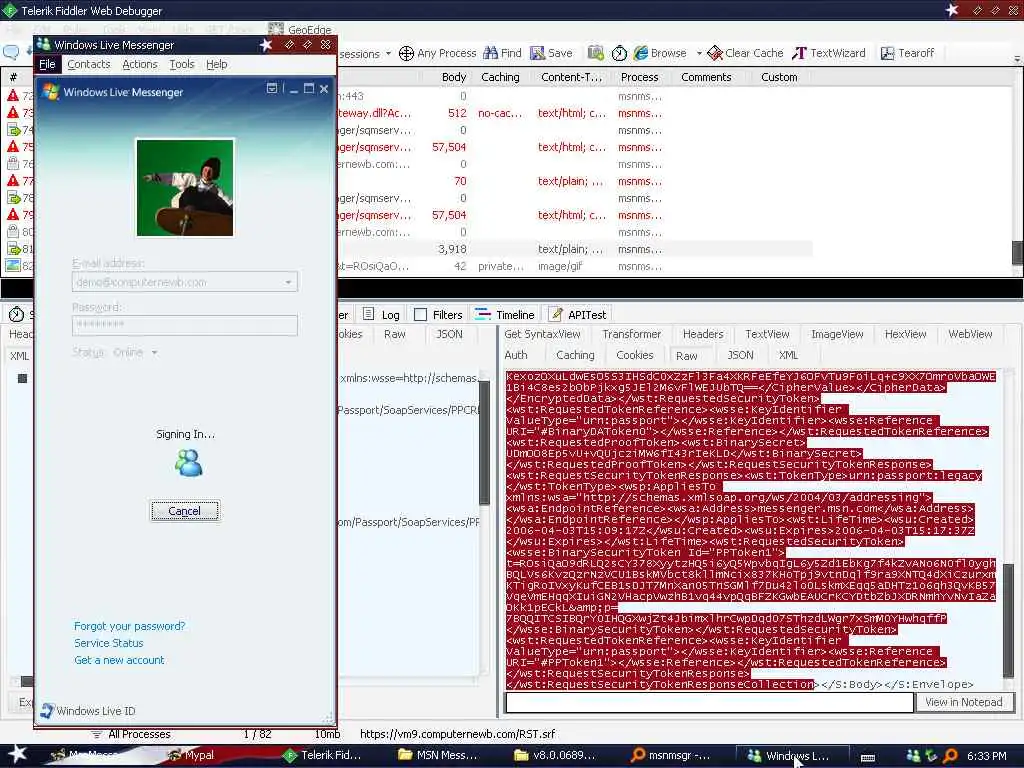Open Find in Fiddler toolbar
The image size is (1024, 768).
coord(502,54)
